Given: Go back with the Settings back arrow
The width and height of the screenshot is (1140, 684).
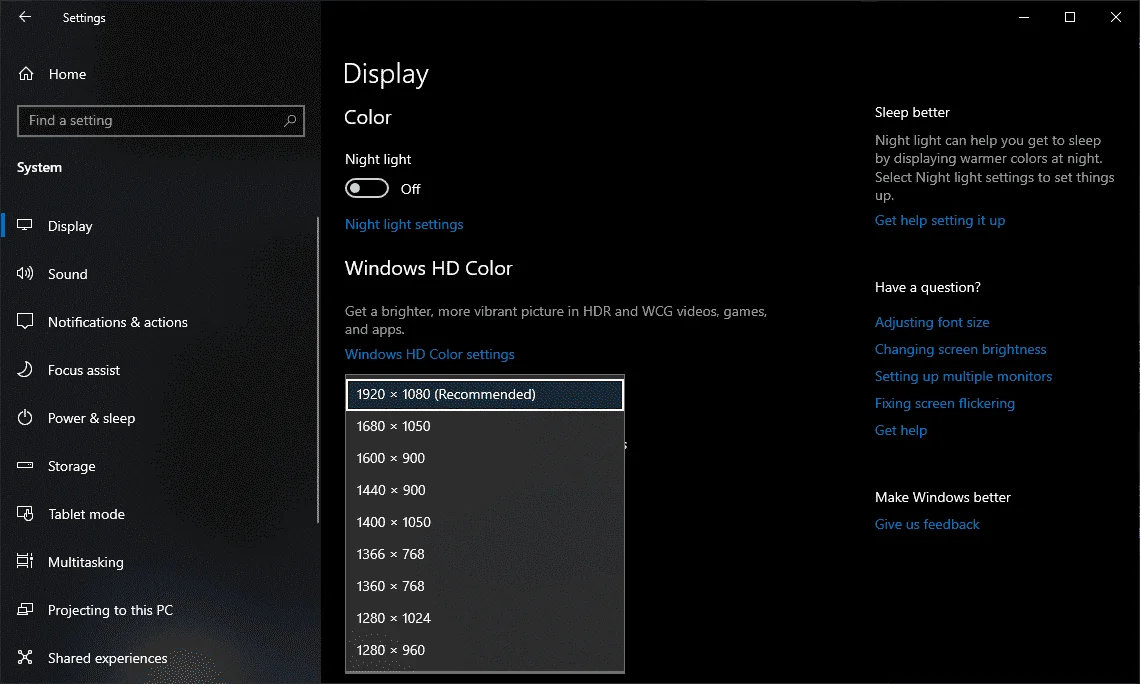Looking at the screenshot, I should [25, 17].
